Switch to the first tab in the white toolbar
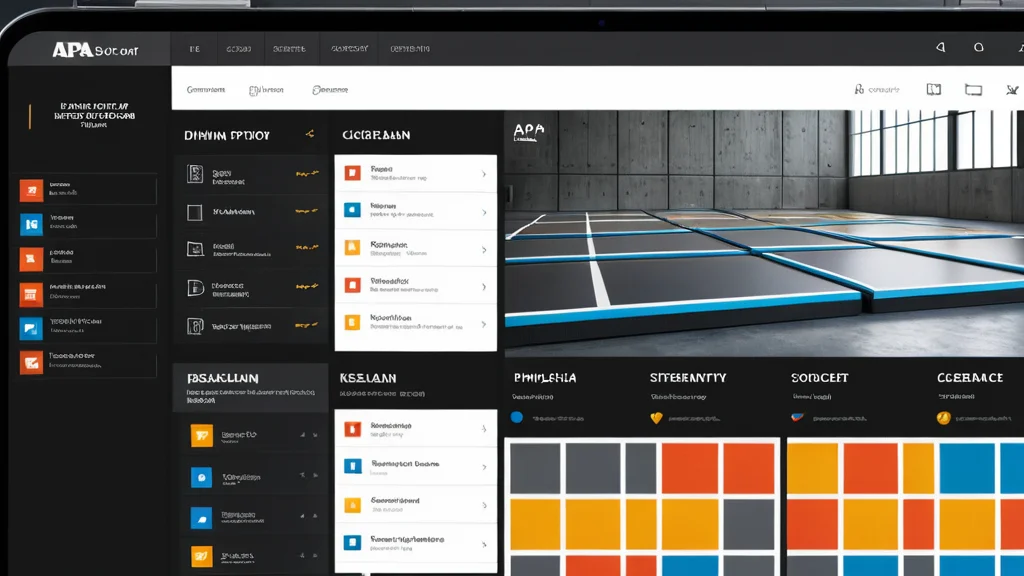 tap(206, 89)
